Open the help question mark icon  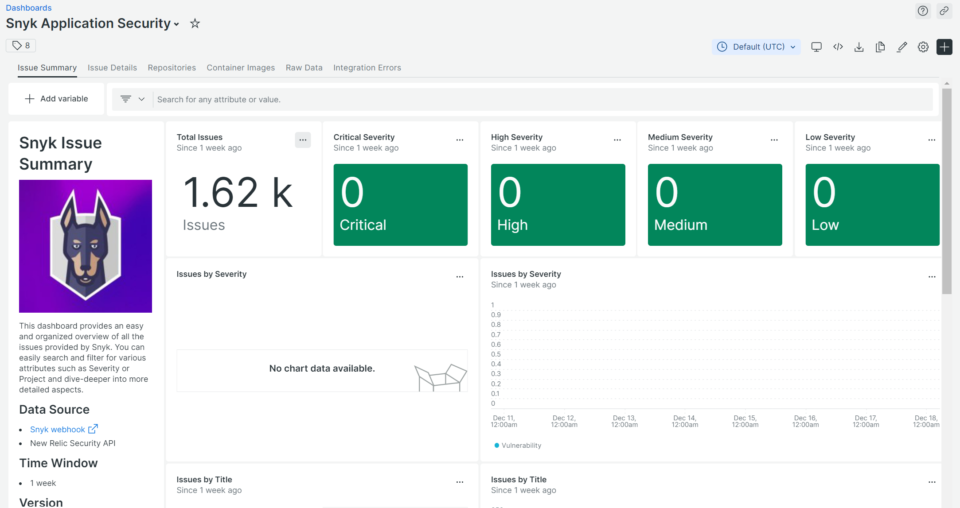[x=923, y=11]
